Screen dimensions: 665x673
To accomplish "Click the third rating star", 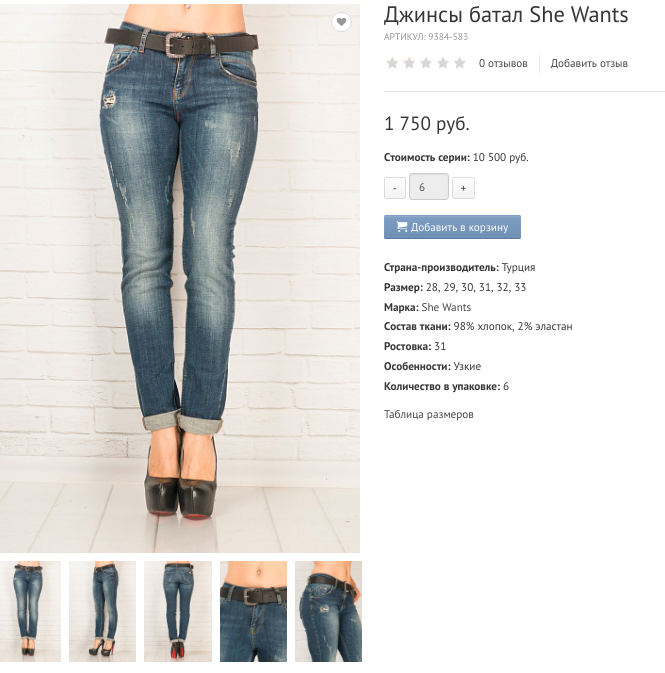I will [x=426, y=63].
